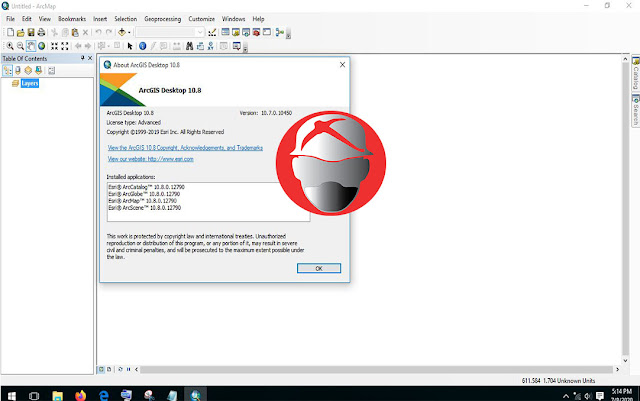Open the Find Route tool

pos(200,46)
